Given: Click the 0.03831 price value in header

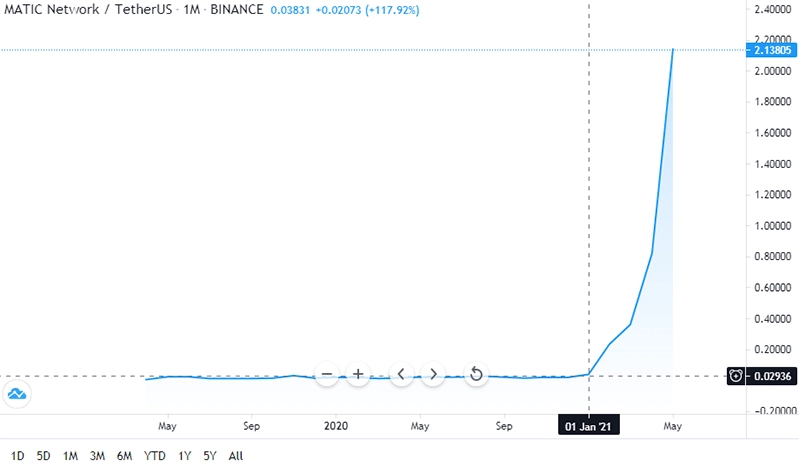Looking at the screenshot, I should (x=290, y=10).
